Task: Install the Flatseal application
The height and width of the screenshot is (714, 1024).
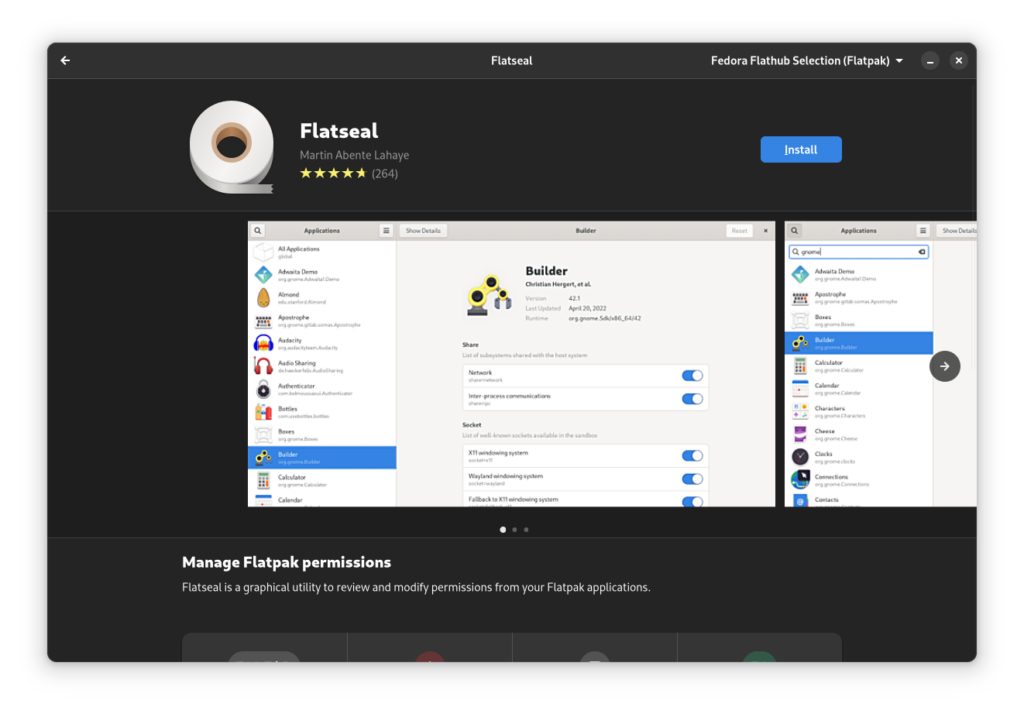Action: coord(801,150)
